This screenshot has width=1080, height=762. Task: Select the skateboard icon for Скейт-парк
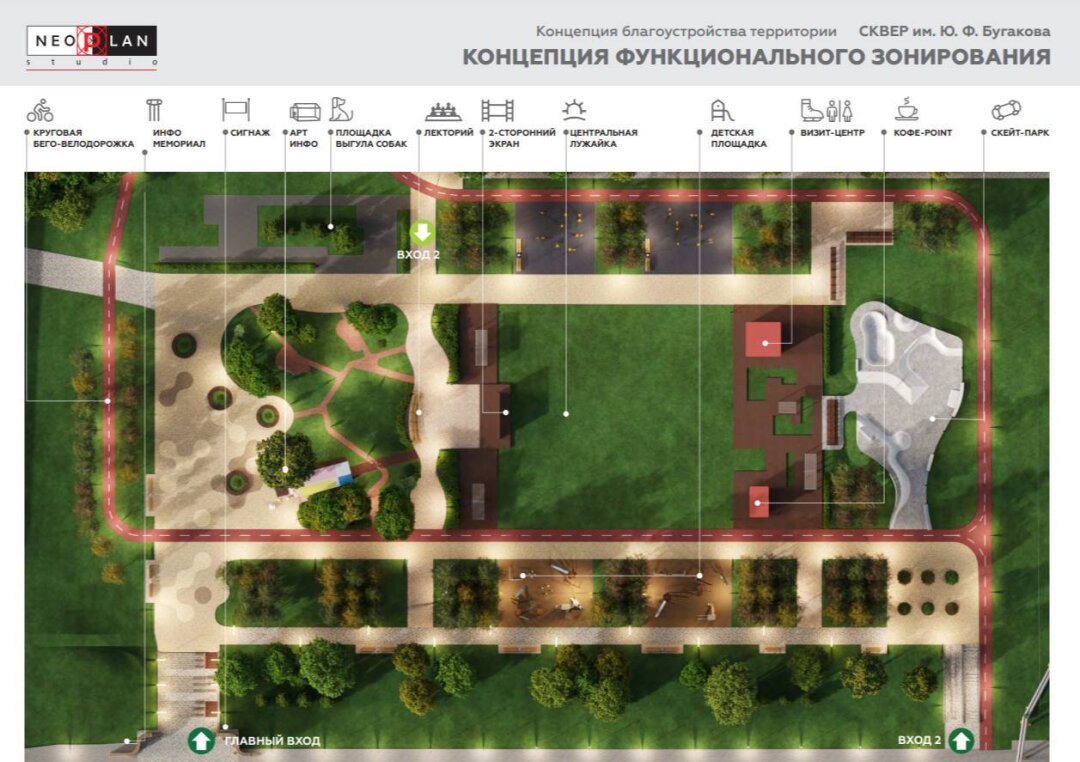[x=1005, y=110]
